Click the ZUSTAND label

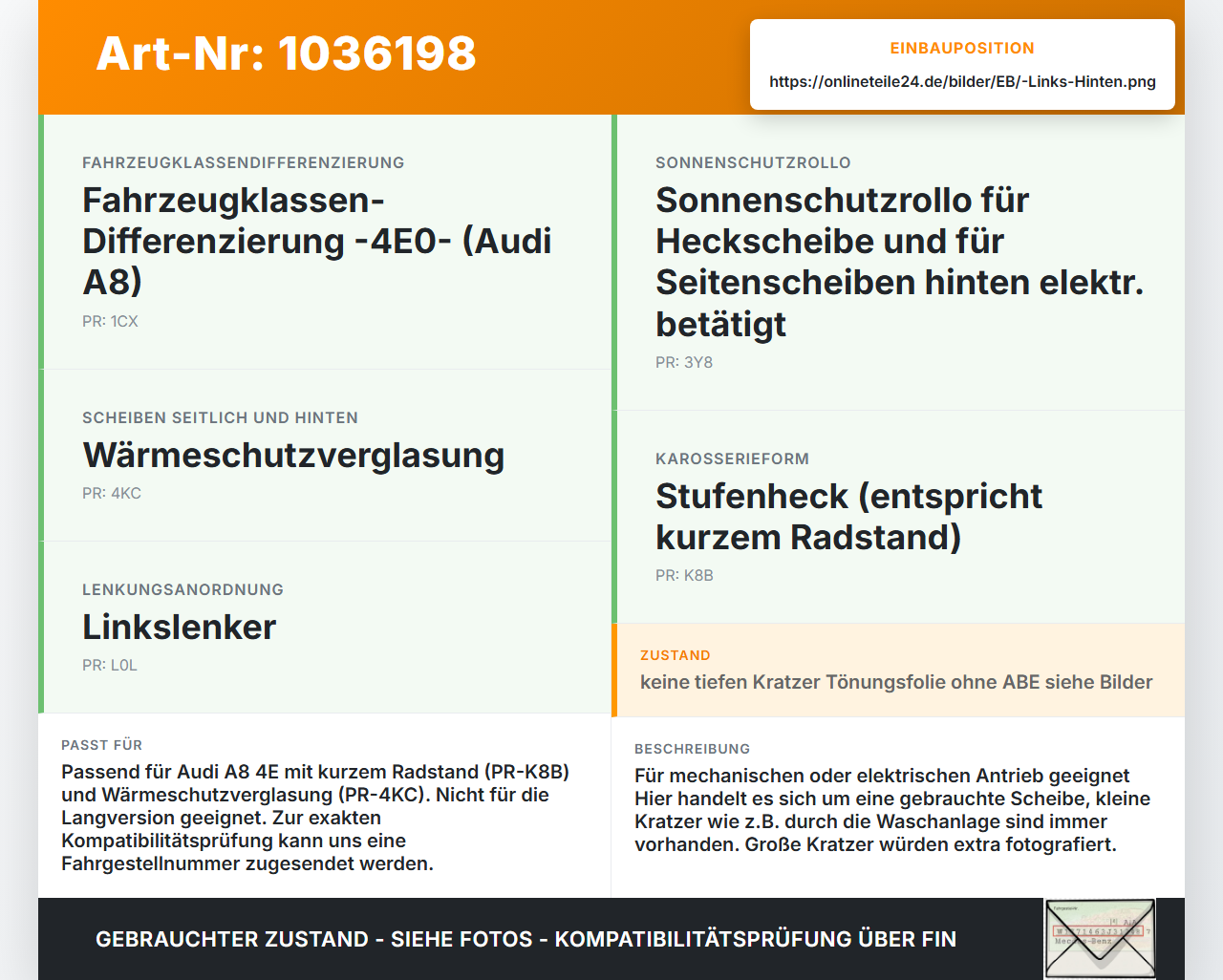[x=676, y=655]
